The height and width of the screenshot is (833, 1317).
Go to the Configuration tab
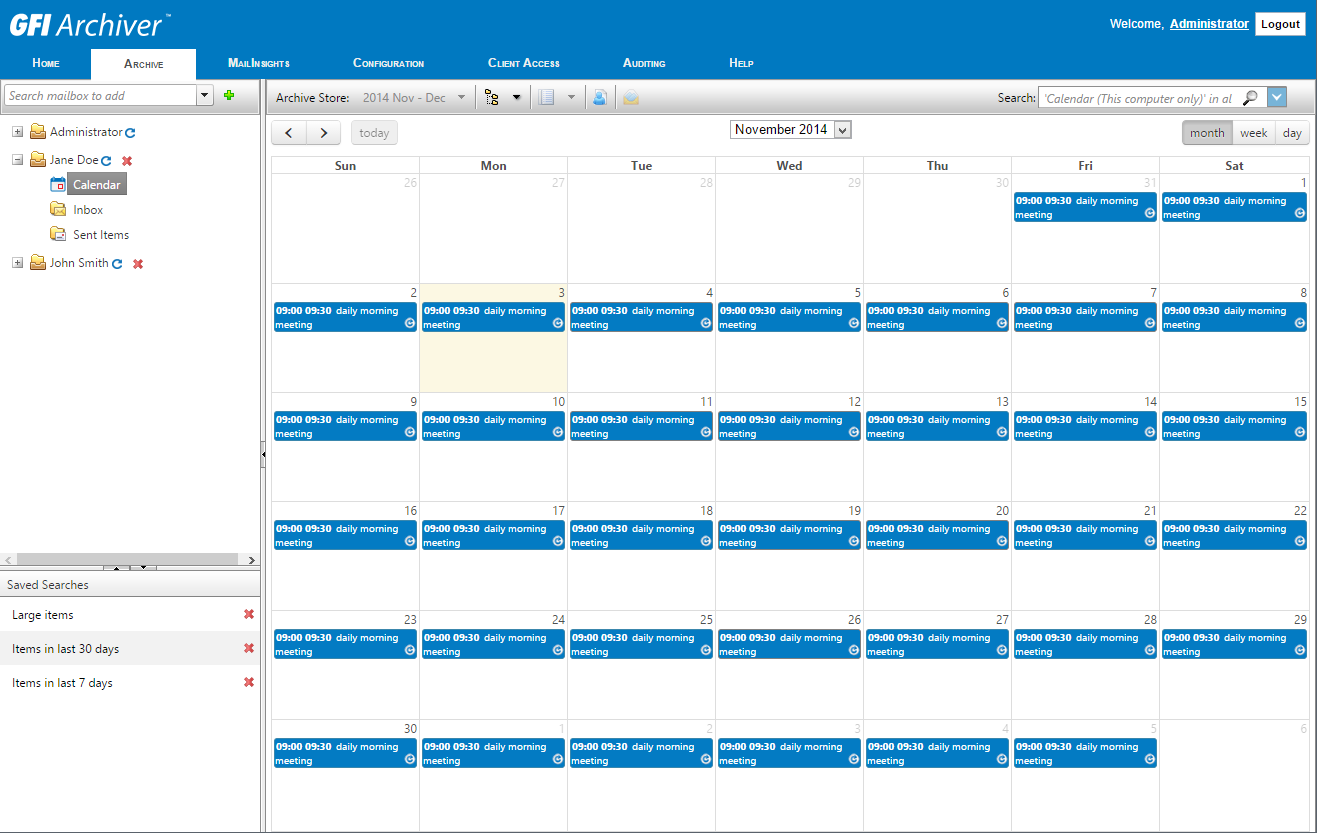click(388, 63)
